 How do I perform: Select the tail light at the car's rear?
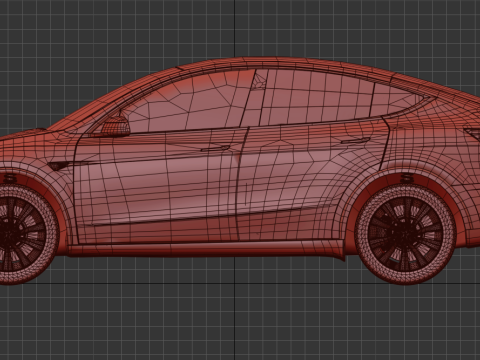click(x=472, y=133)
